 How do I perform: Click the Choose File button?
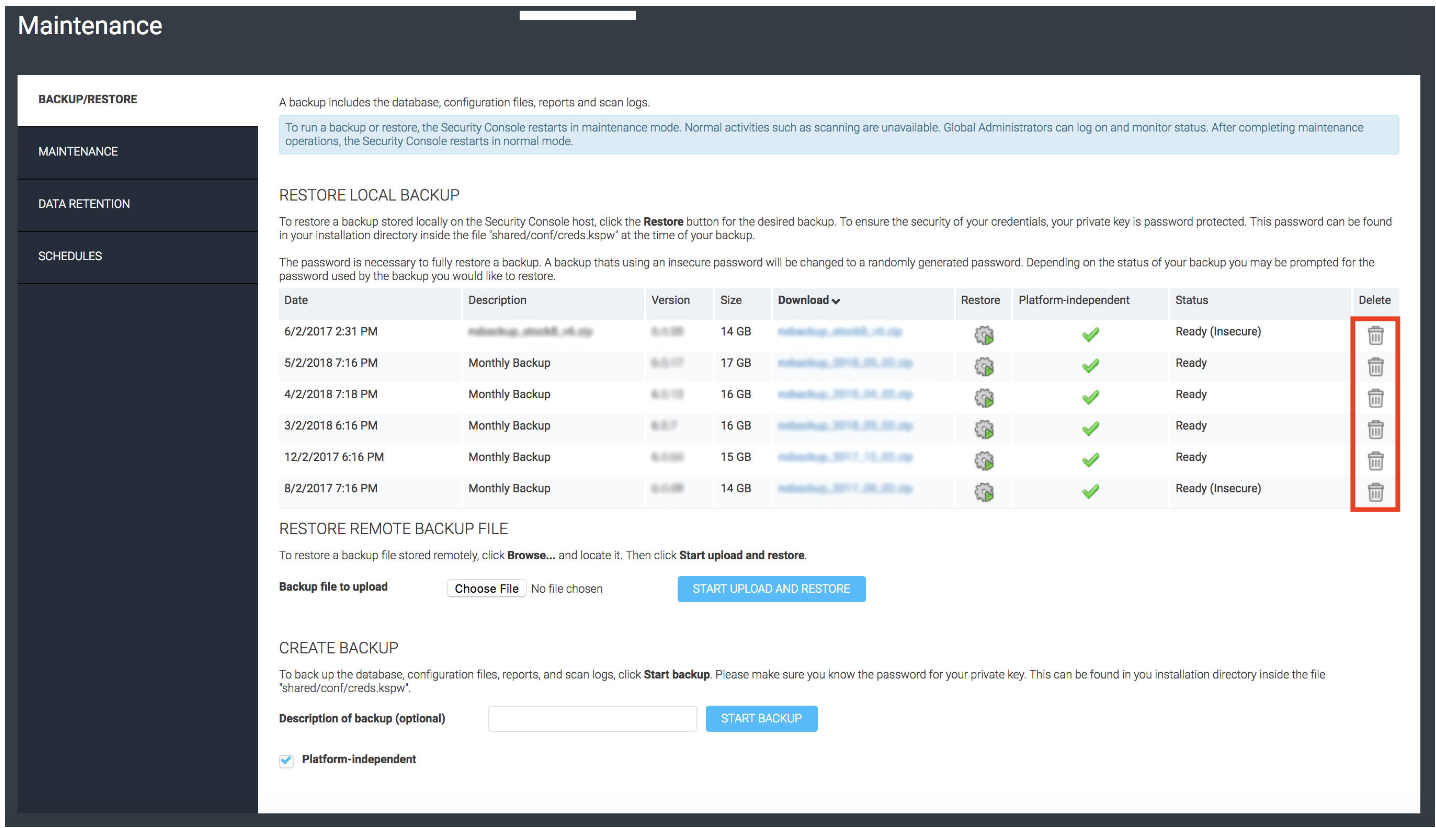486,589
